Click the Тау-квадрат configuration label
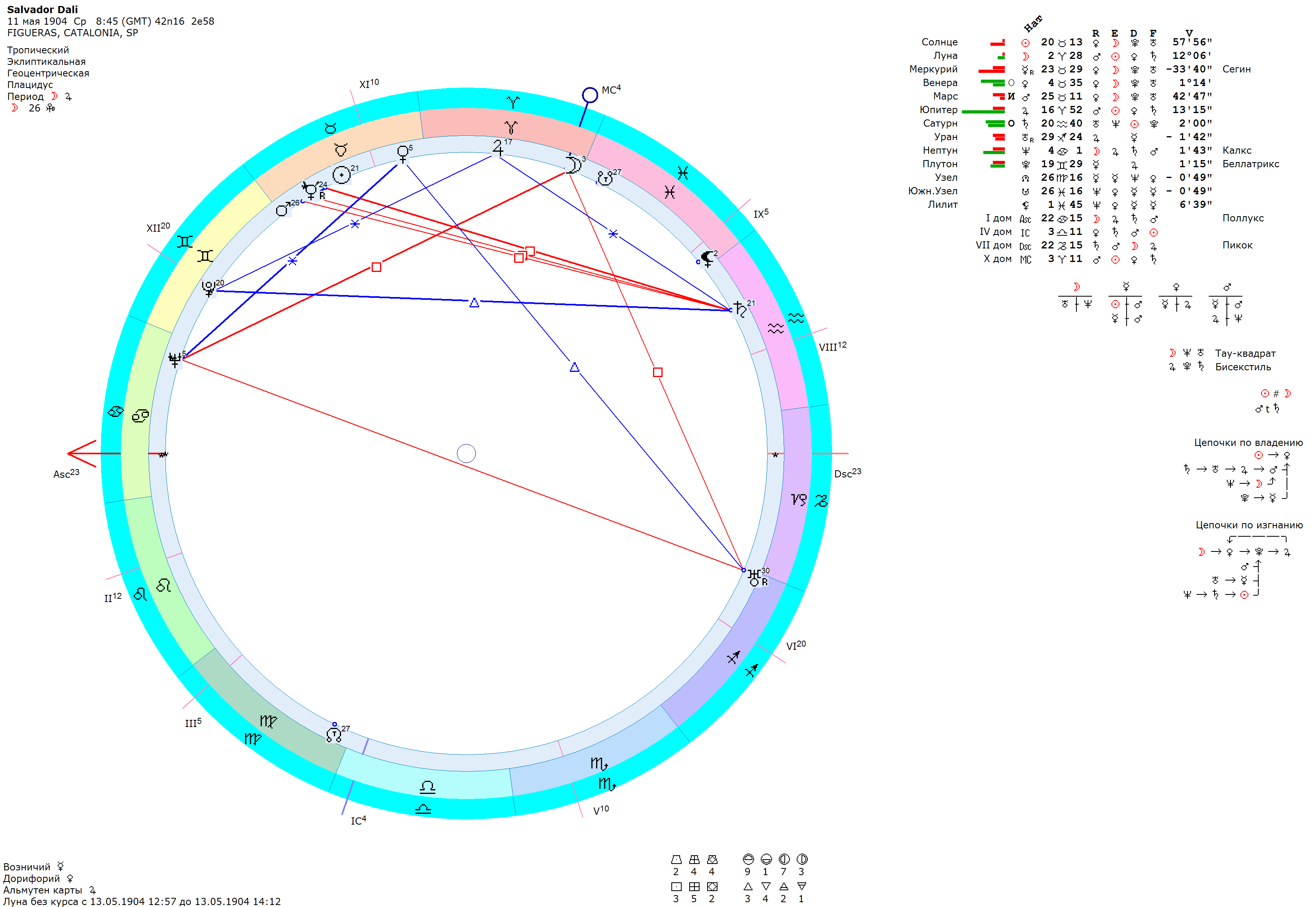 point(1245,354)
